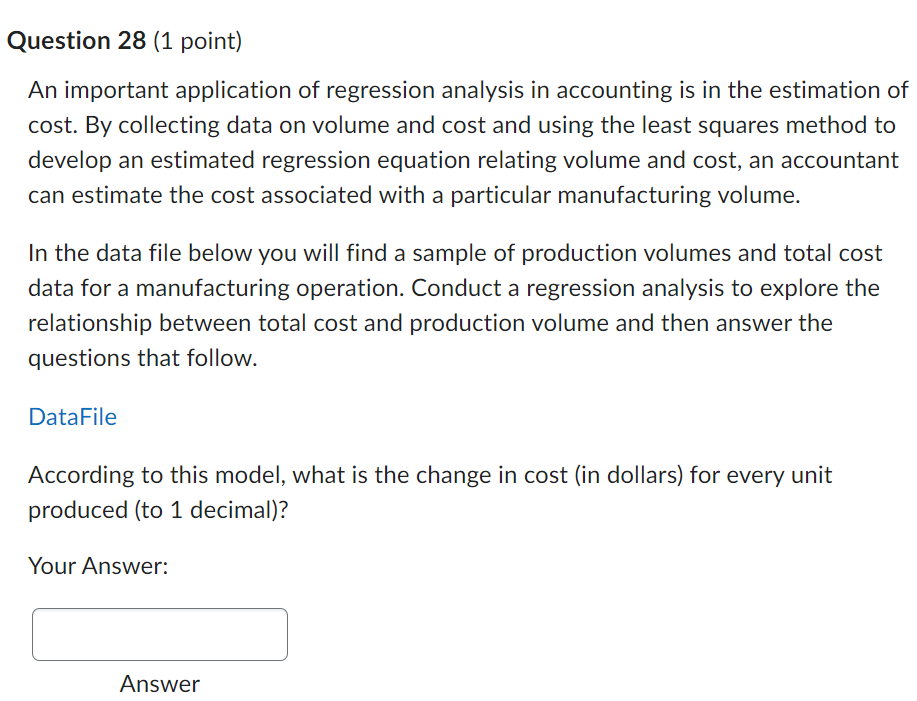Click the Your Answer input box
This screenshot has height=701, width=917.
[160, 634]
